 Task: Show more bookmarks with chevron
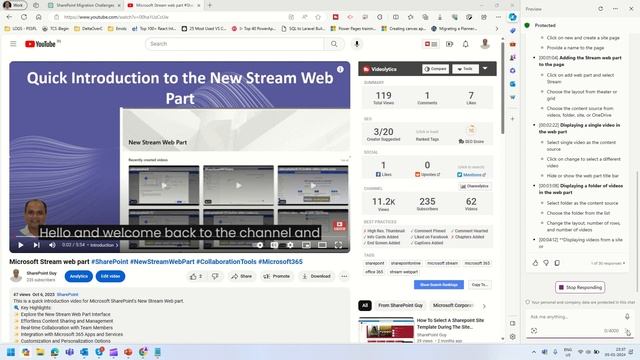click(497, 29)
